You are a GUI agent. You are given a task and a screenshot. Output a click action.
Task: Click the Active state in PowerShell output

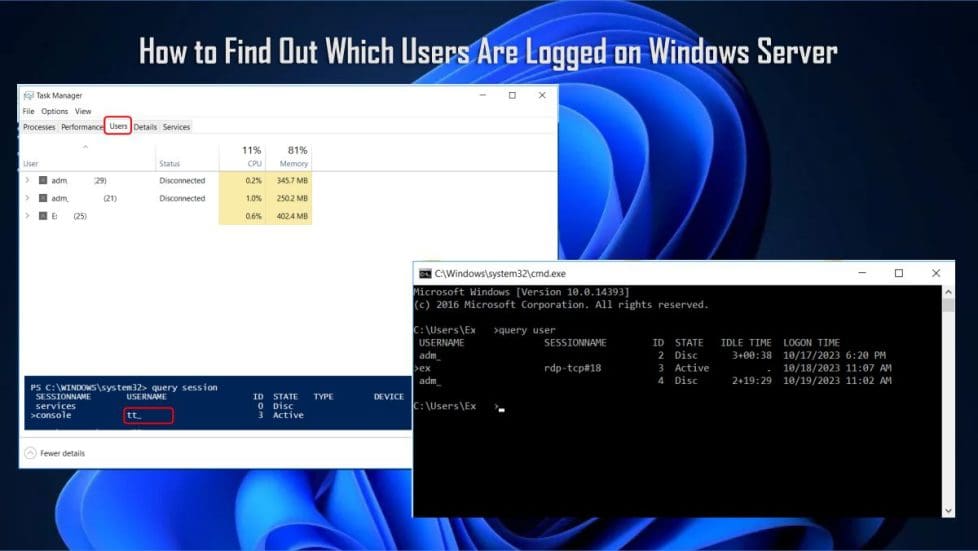[x=288, y=415]
